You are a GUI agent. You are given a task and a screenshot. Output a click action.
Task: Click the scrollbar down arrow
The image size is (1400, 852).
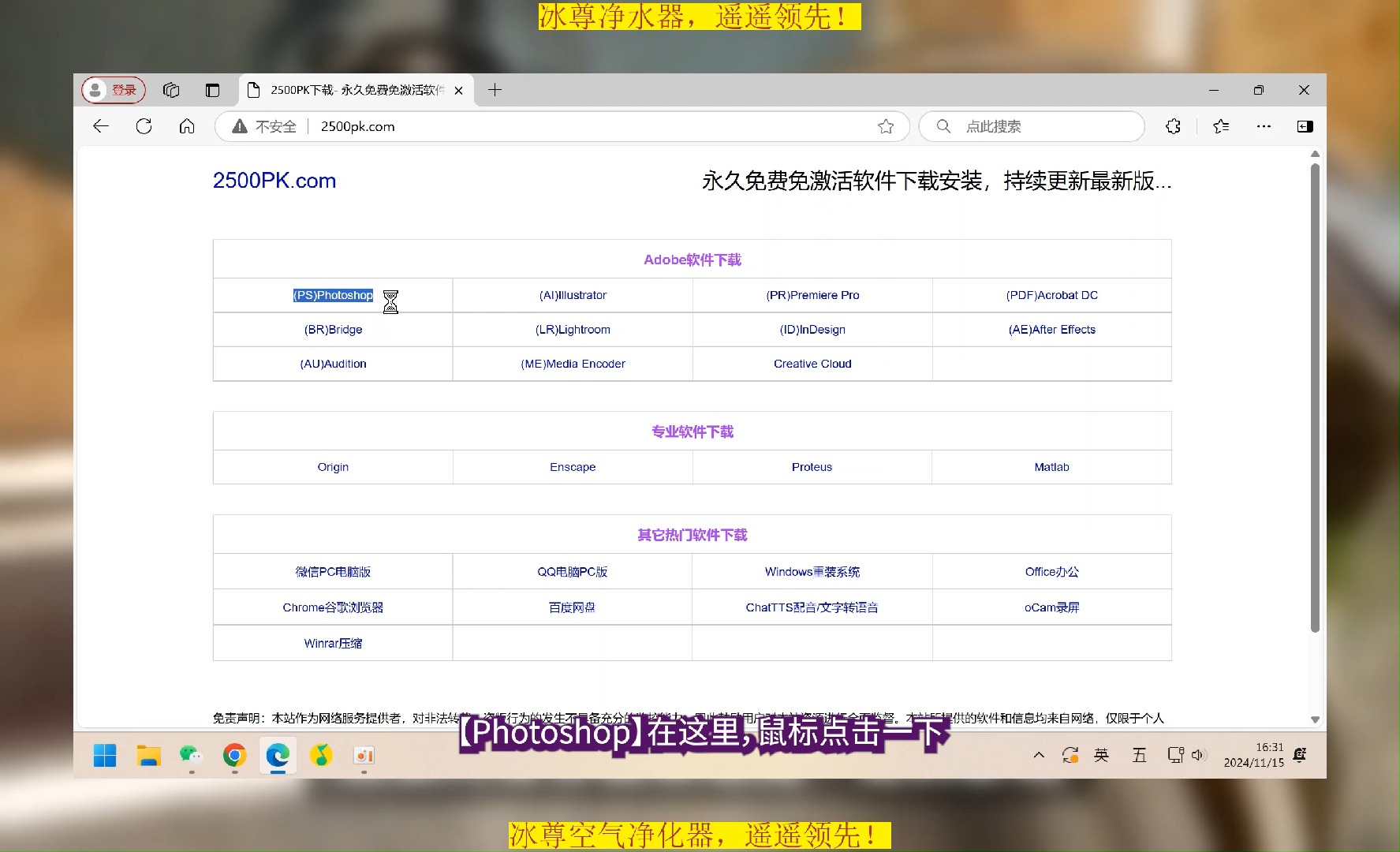pyautogui.click(x=1315, y=719)
